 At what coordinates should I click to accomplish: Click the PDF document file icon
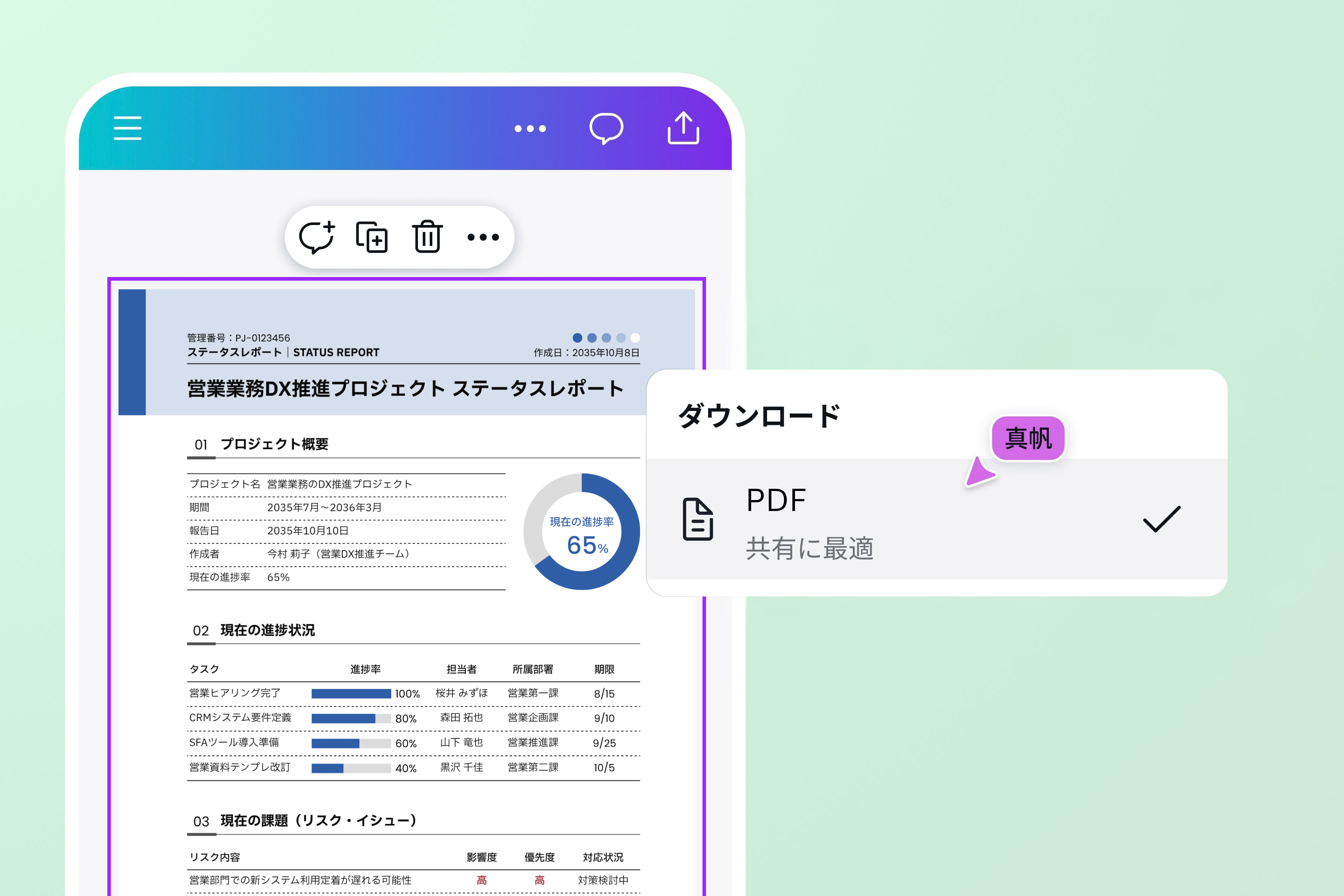(698, 519)
